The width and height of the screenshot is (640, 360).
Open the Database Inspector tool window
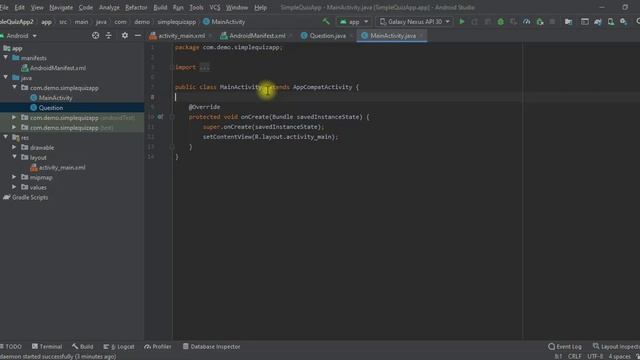(x=211, y=347)
